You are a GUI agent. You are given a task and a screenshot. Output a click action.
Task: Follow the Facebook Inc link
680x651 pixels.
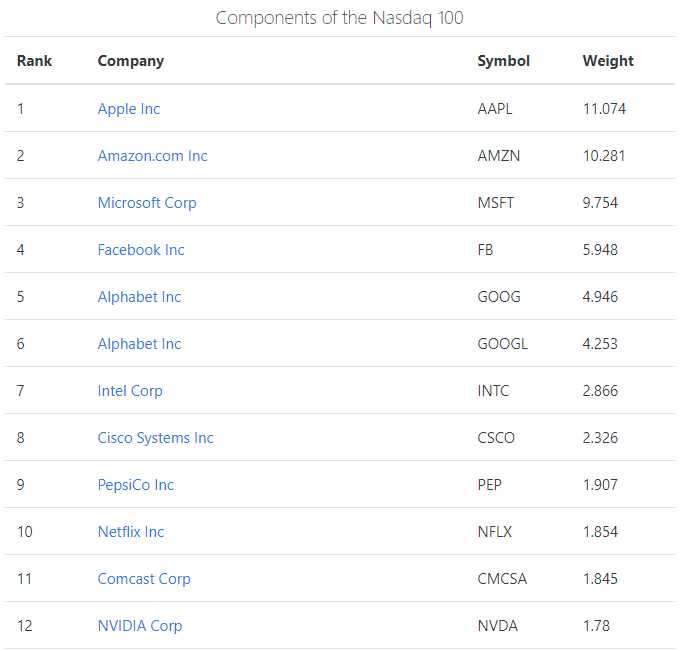click(x=141, y=250)
